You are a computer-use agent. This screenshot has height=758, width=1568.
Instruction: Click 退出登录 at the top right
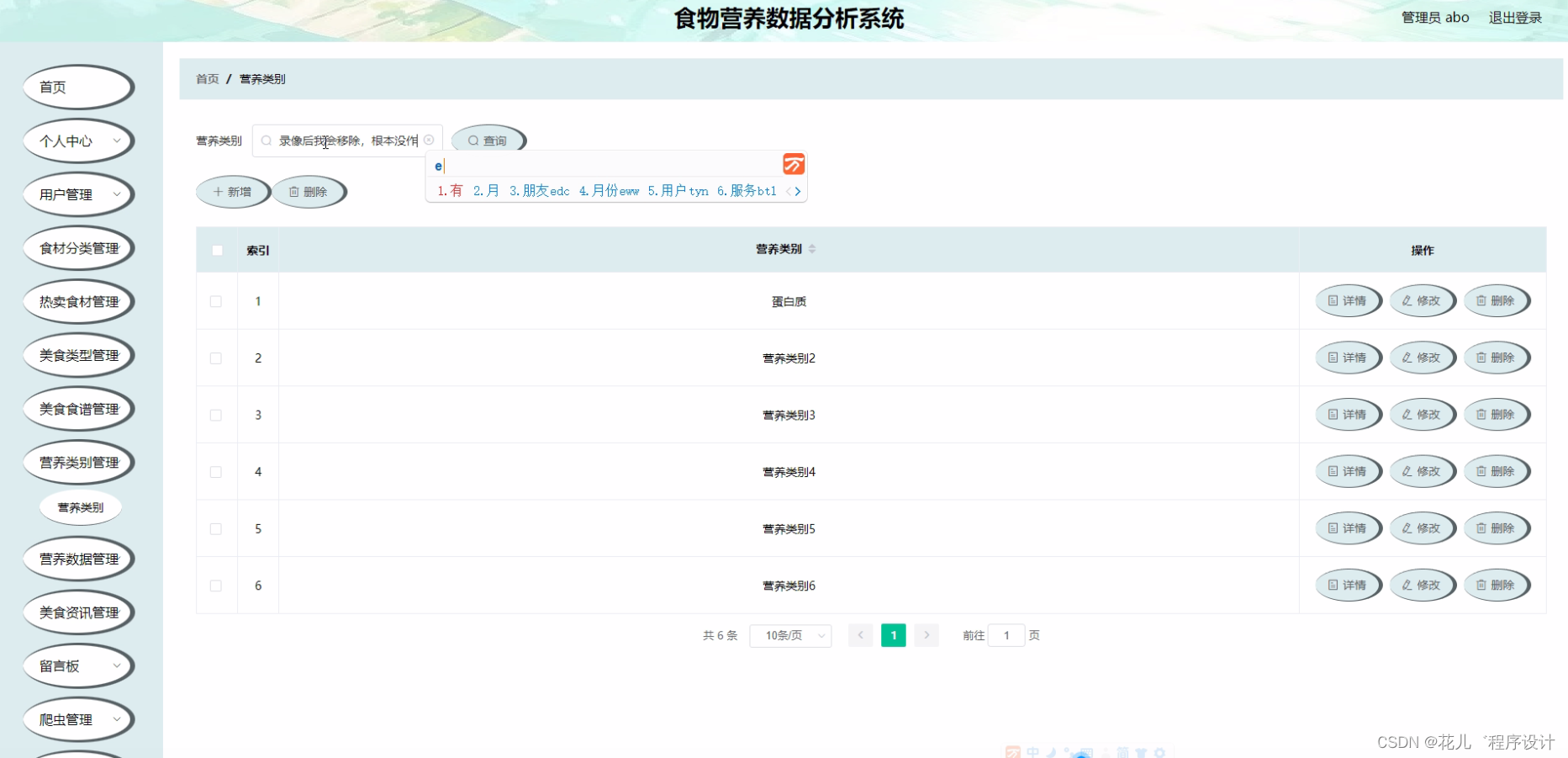(x=1515, y=17)
